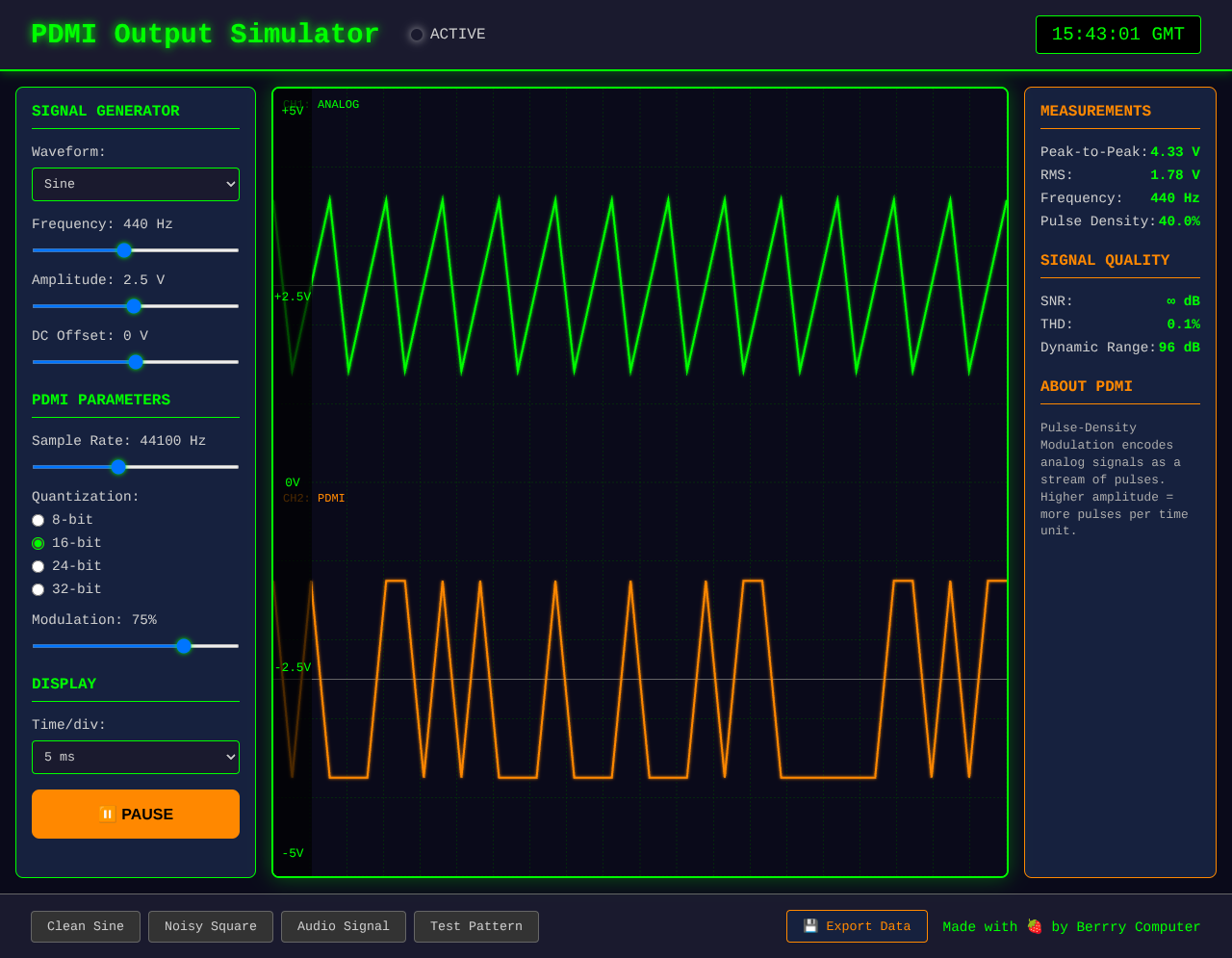Click the Sample Rate slider handle

(x=118, y=467)
